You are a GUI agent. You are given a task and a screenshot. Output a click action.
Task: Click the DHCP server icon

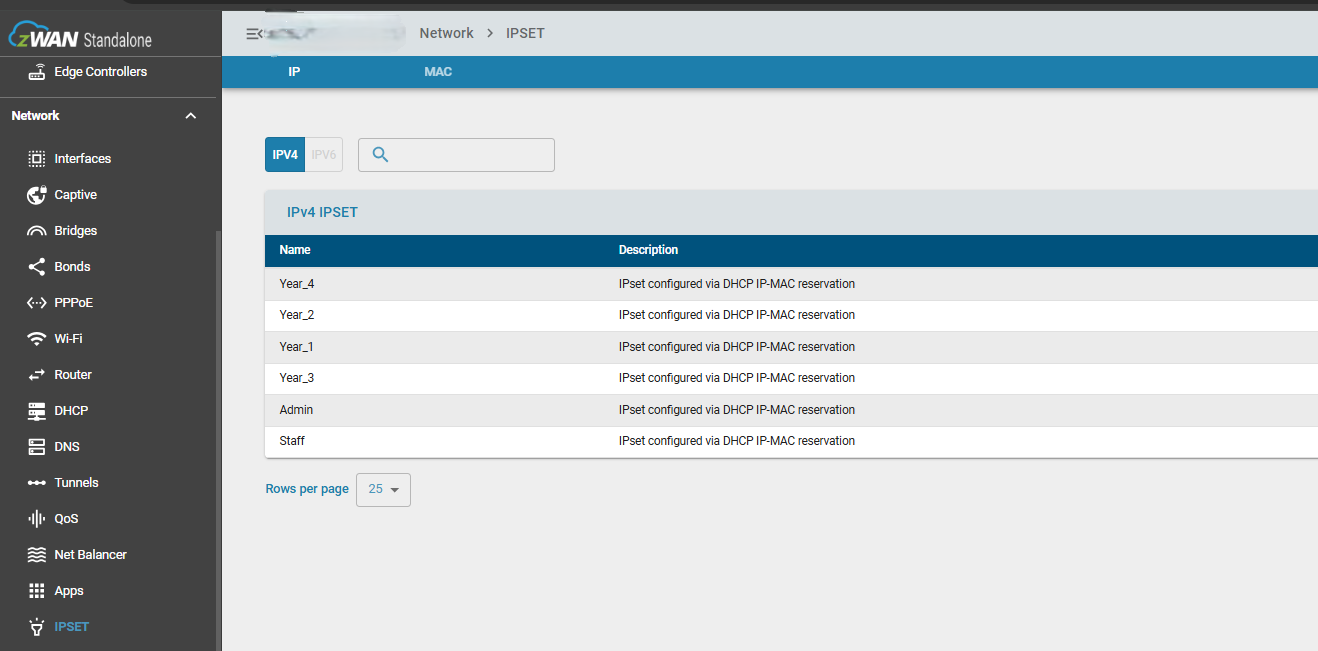37,411
